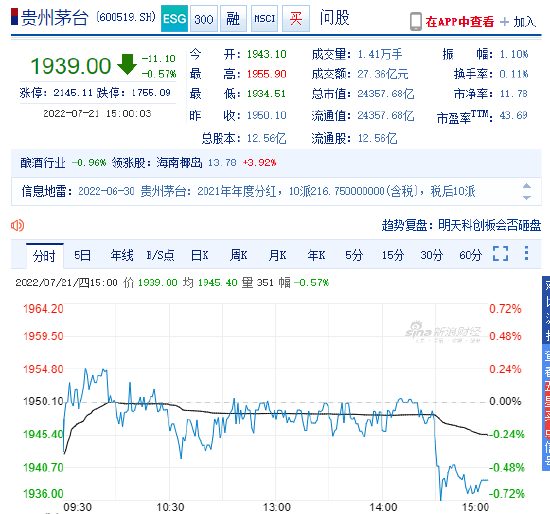Image resolution: width=550 pixels, height=514 pixels.
Task: Click the phone icon for APP view
Action: pyautogui.click(x=416, y=21)
